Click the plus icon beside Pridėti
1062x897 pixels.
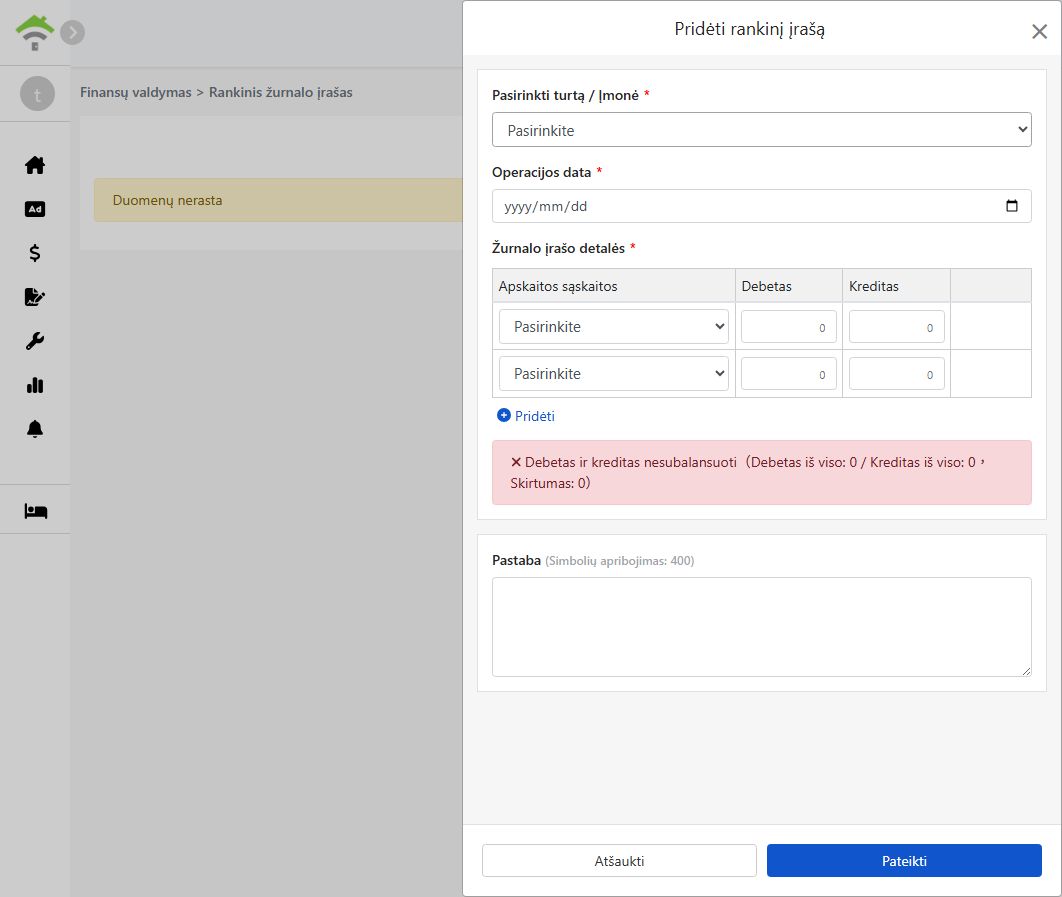click(504, 415)
